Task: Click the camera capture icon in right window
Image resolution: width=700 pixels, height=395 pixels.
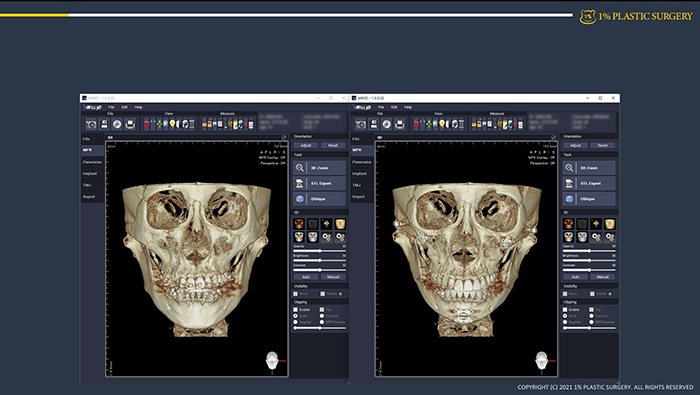Action: (x=361, y=124)
